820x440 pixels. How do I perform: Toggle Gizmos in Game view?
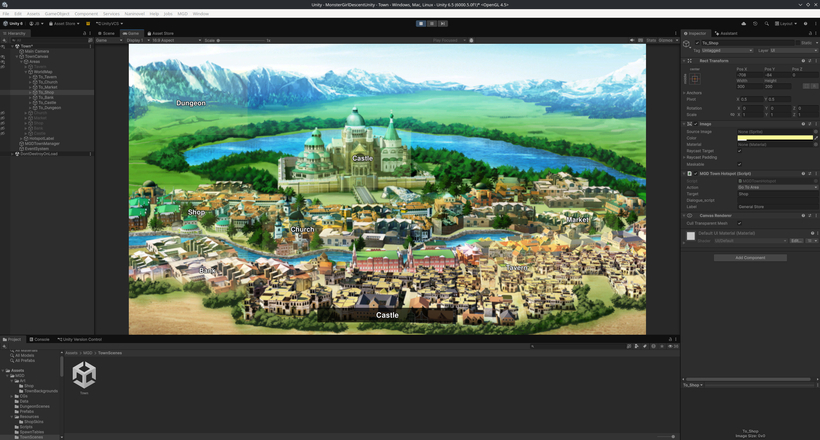pyautogui.click(x=666, y=40)
